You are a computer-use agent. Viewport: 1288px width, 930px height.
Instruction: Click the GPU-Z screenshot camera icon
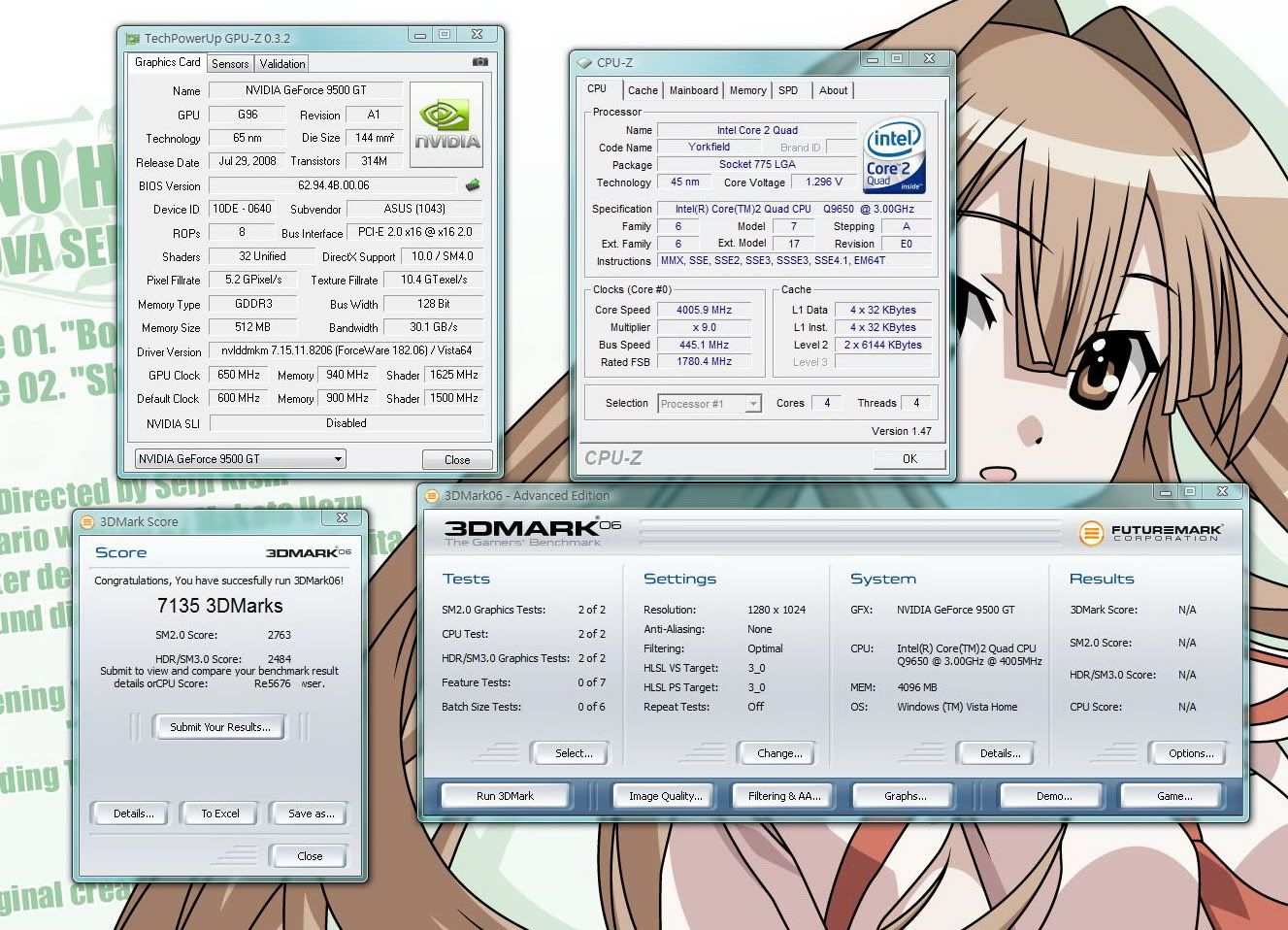coord(479,62)
